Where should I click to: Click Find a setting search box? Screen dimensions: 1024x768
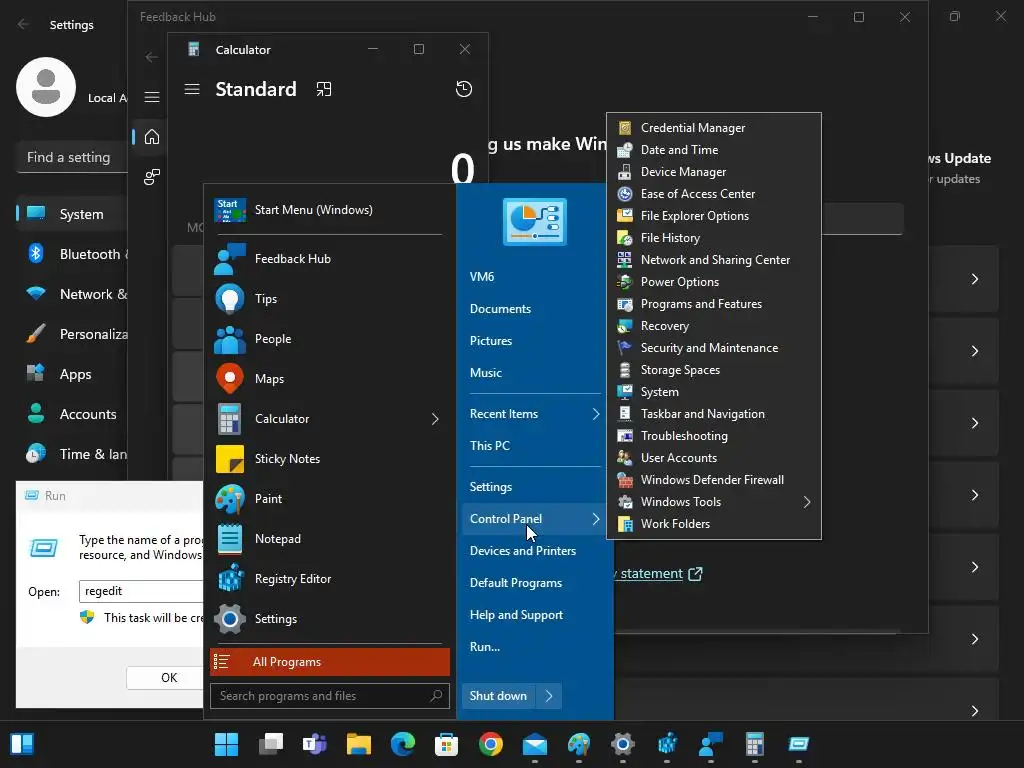(x=72, y=157)
